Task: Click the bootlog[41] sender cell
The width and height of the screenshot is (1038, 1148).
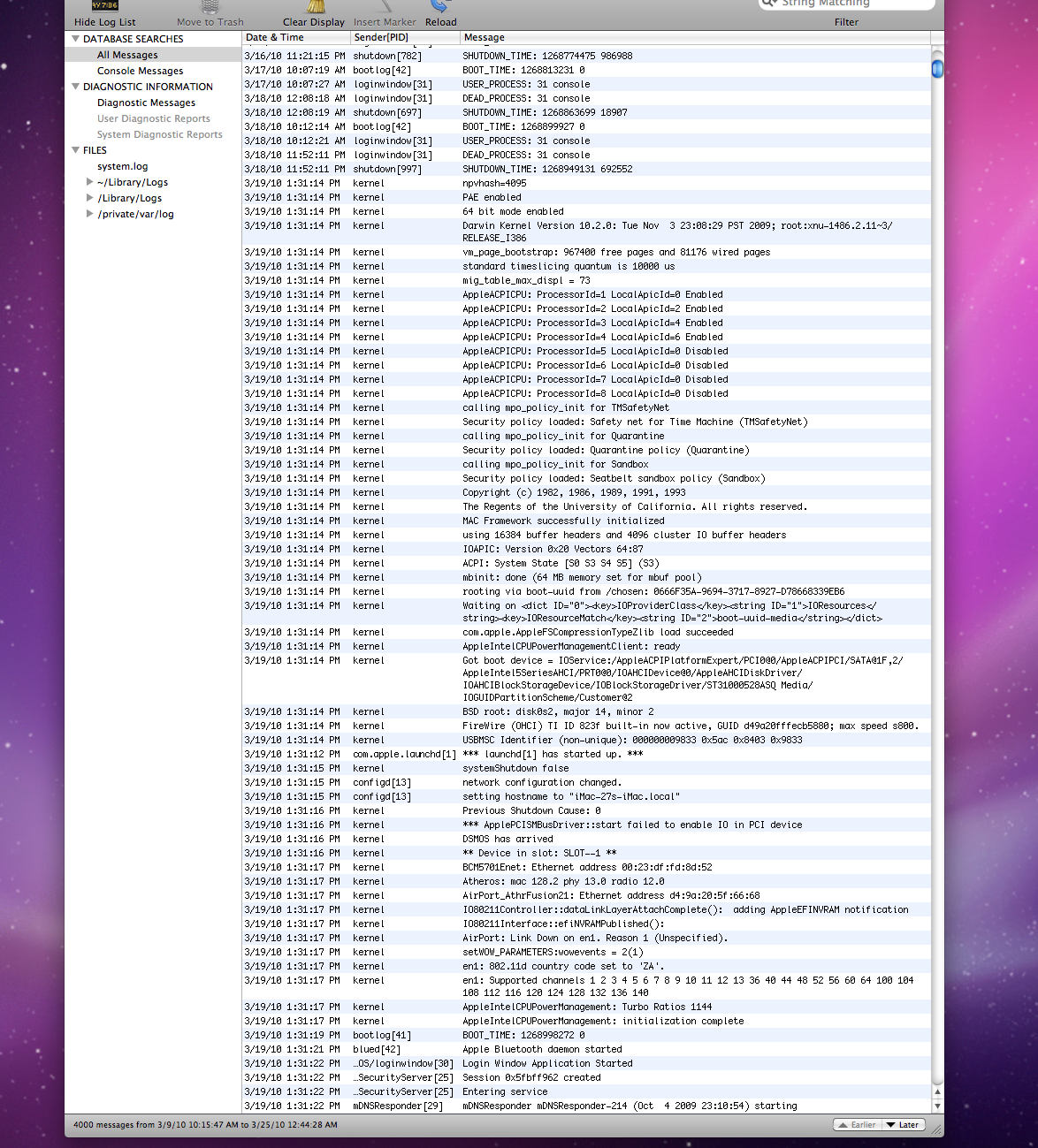Action: (x=382, y=1035)
